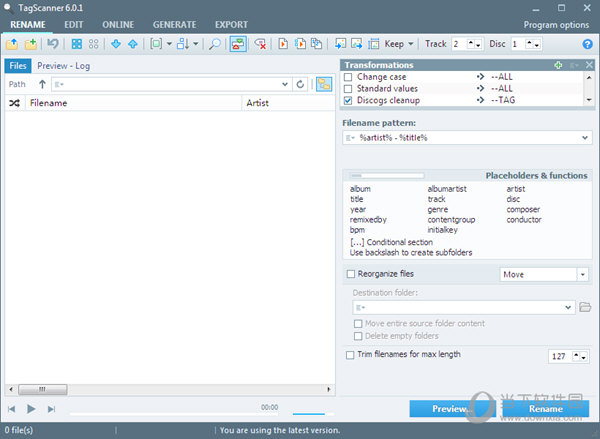Check Delete empty folders option
The width and height of the screenshot is (600, 439).
click(358, 336)
